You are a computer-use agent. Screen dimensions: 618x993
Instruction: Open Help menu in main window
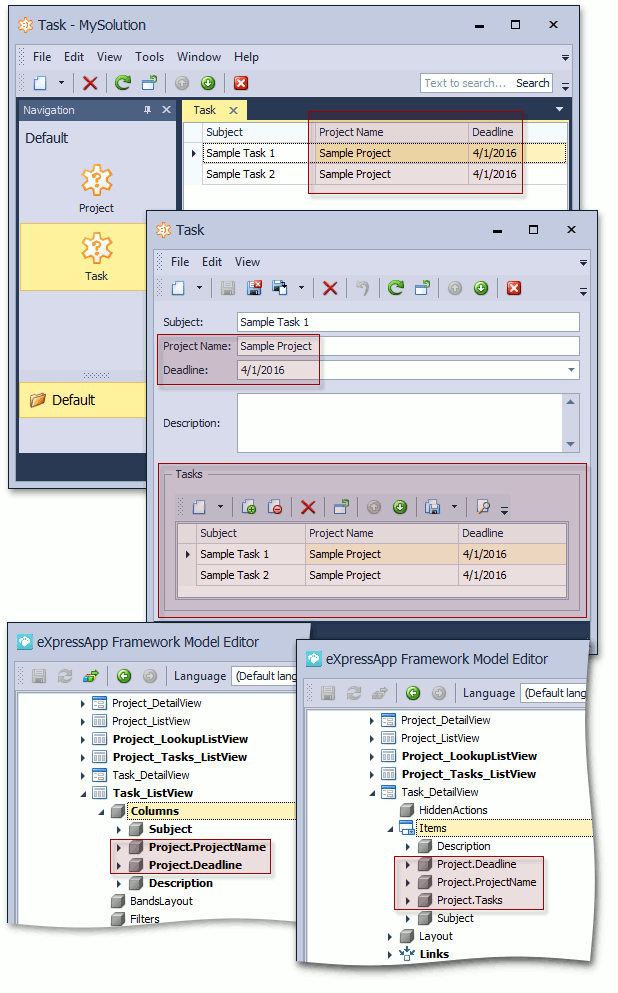(246, 57)
